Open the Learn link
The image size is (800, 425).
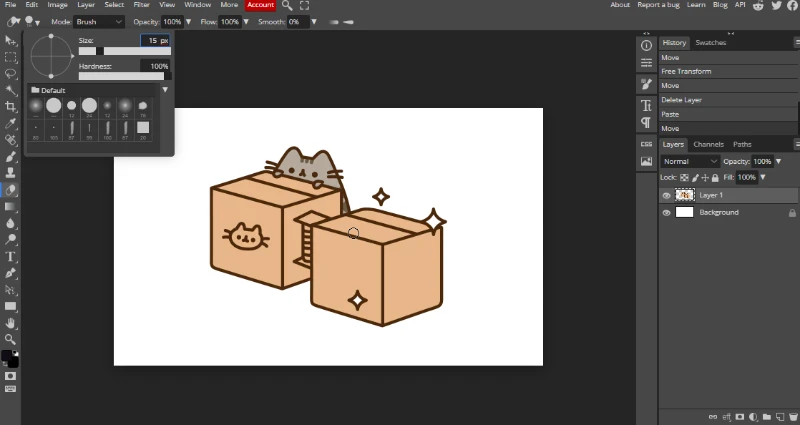[696, 5]
